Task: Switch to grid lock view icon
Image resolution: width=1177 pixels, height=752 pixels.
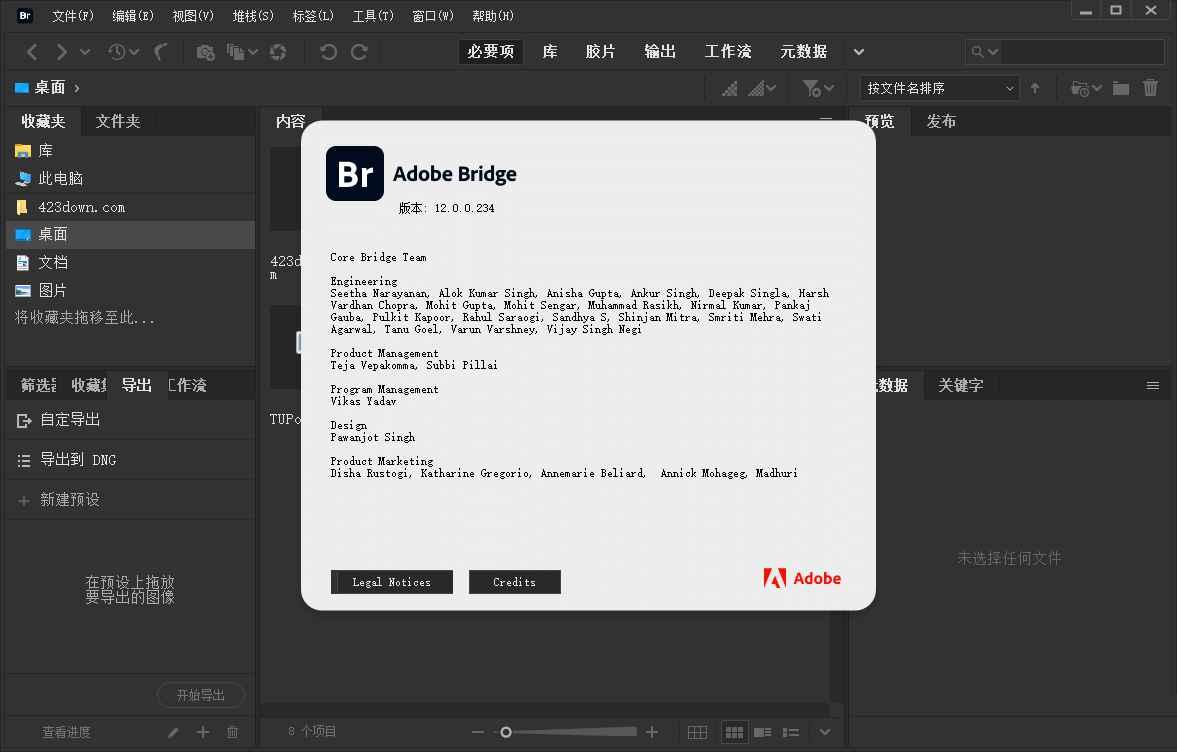Action: pos(697,732)
